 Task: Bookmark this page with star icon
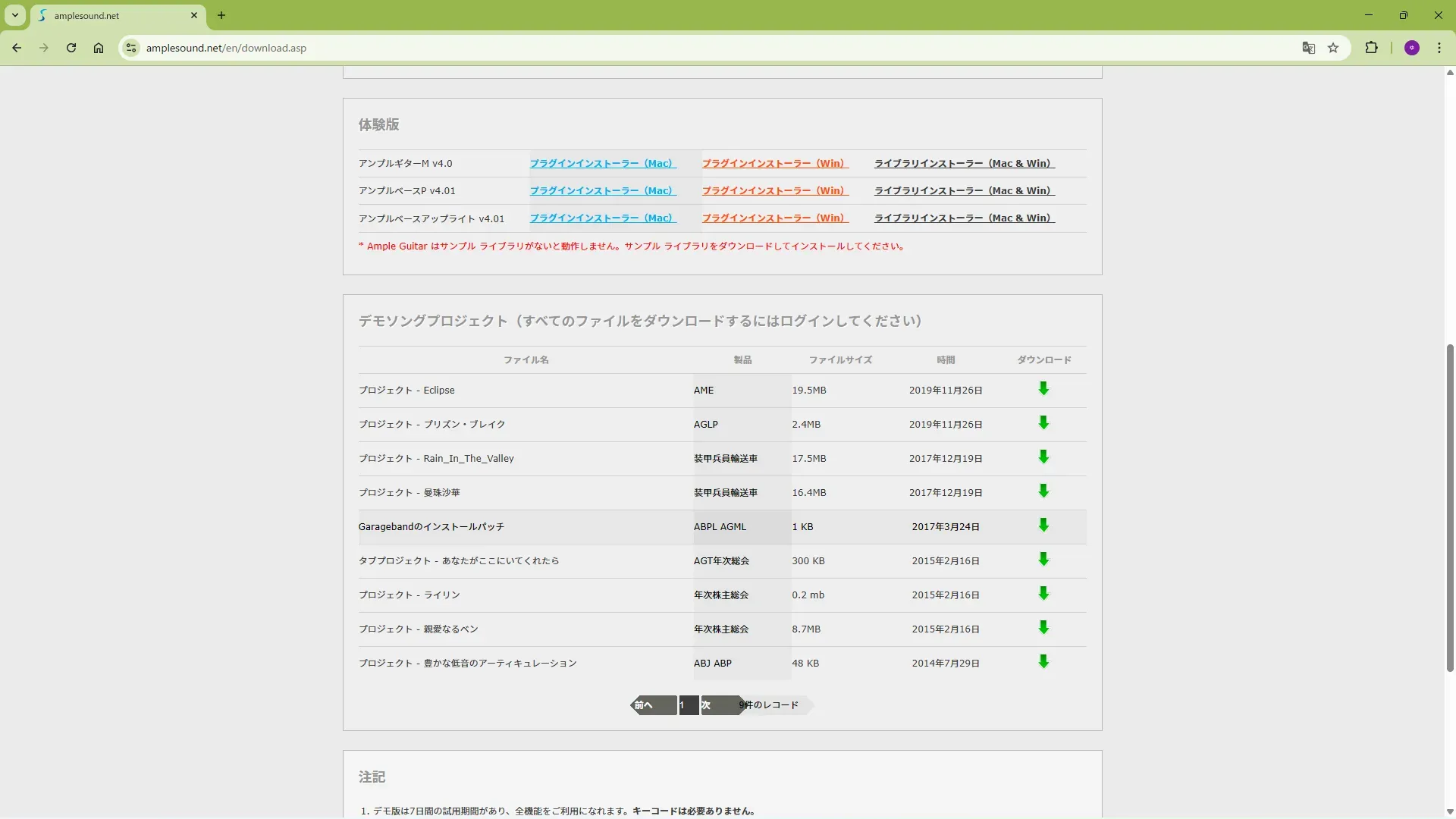(x=1333, y=48)
